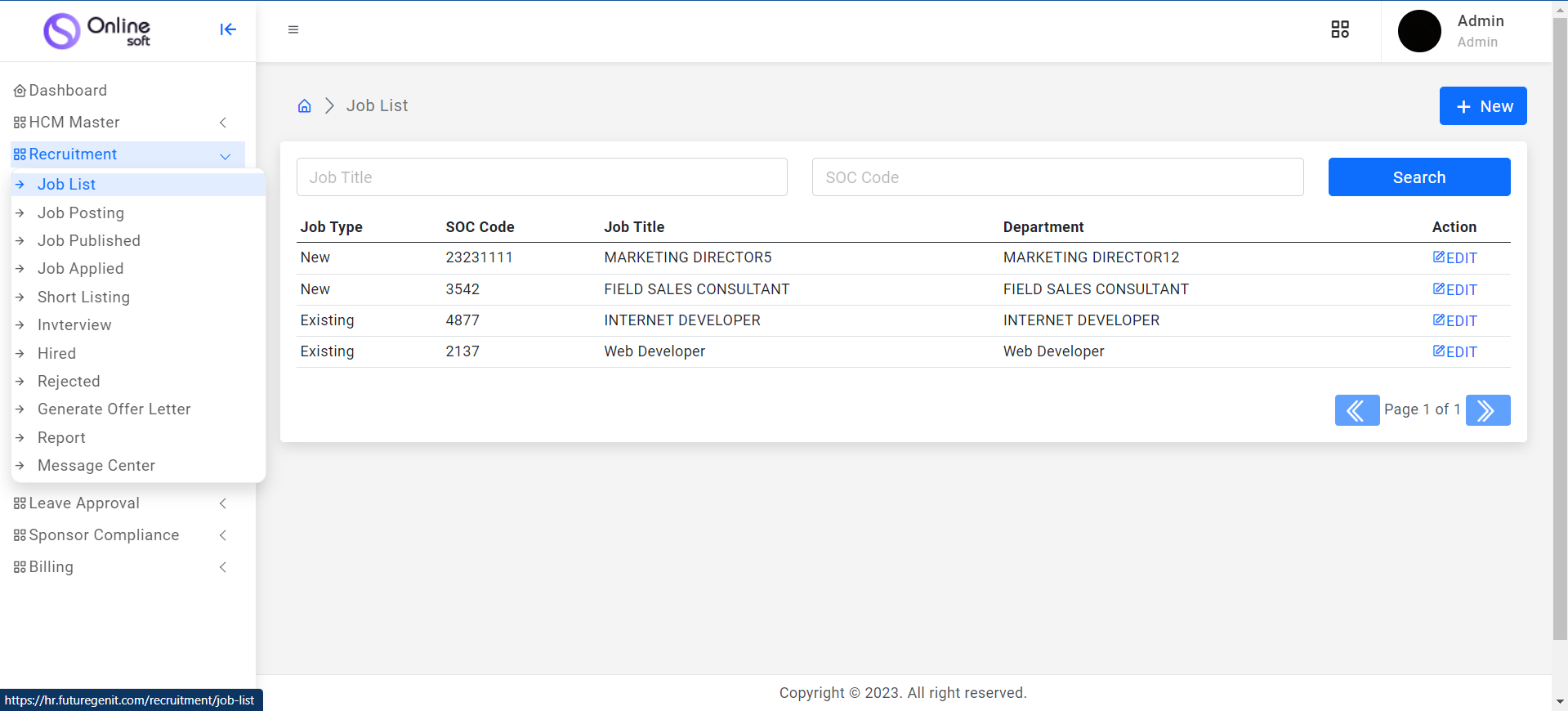Edit the MARKETING DIRECTOR5 job row

[1454, 258]
